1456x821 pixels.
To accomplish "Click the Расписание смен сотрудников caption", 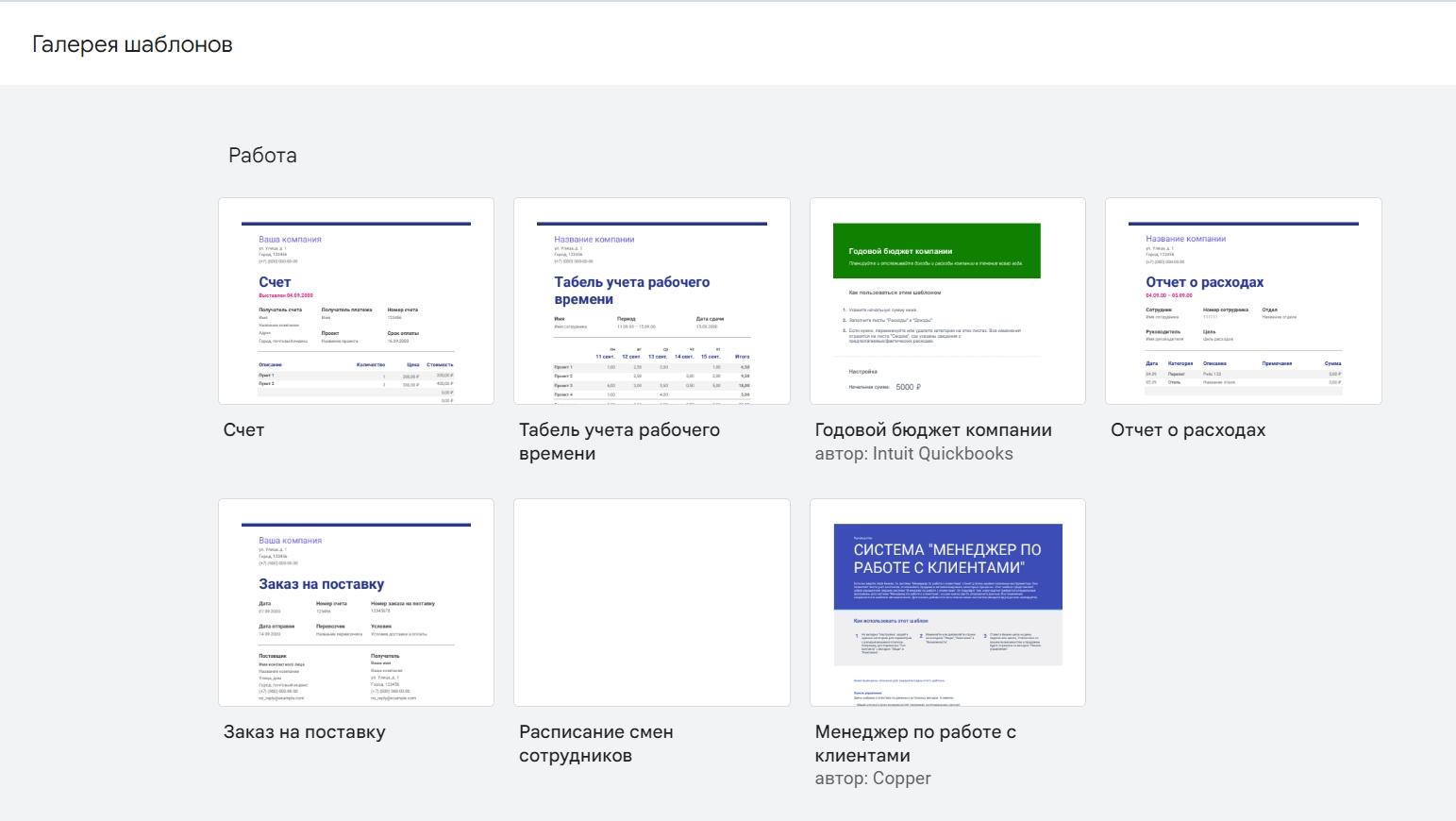I will pyautogui.click(x=595, y=744).
